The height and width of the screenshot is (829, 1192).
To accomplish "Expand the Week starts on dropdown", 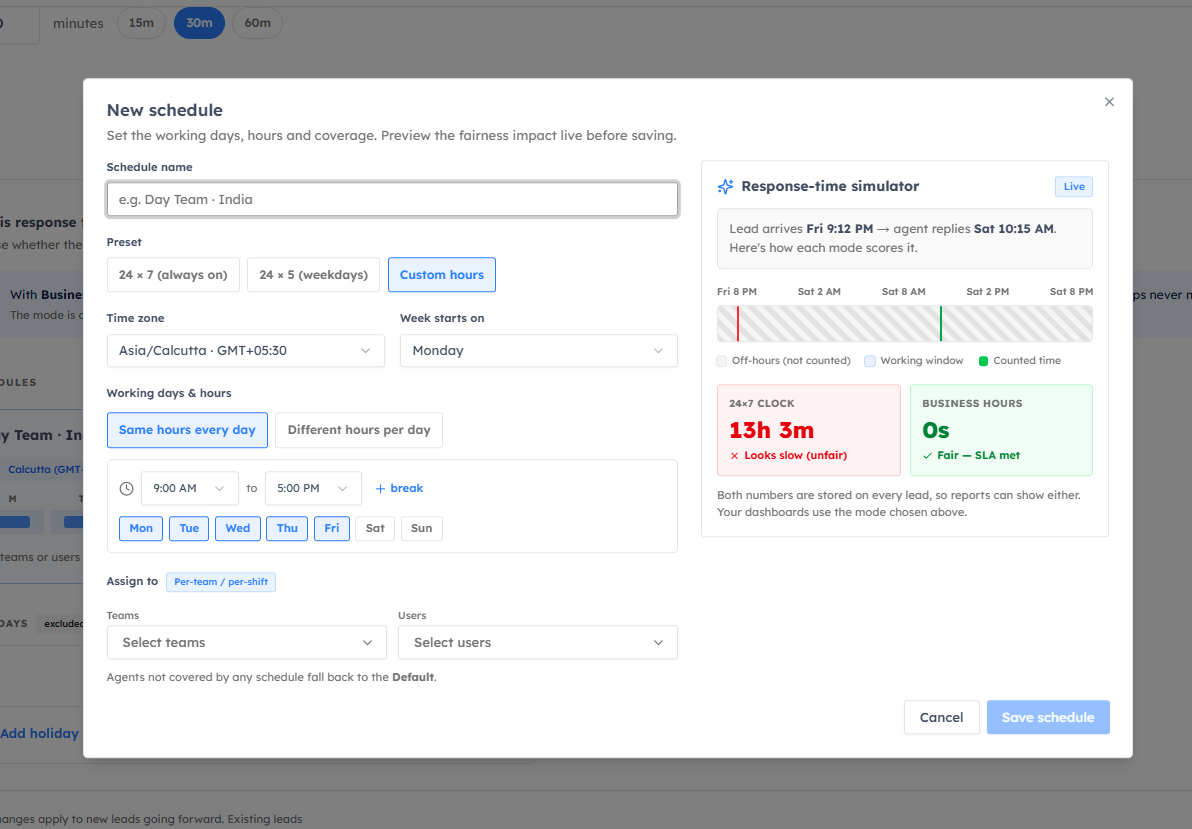I will tap(538, 351).
